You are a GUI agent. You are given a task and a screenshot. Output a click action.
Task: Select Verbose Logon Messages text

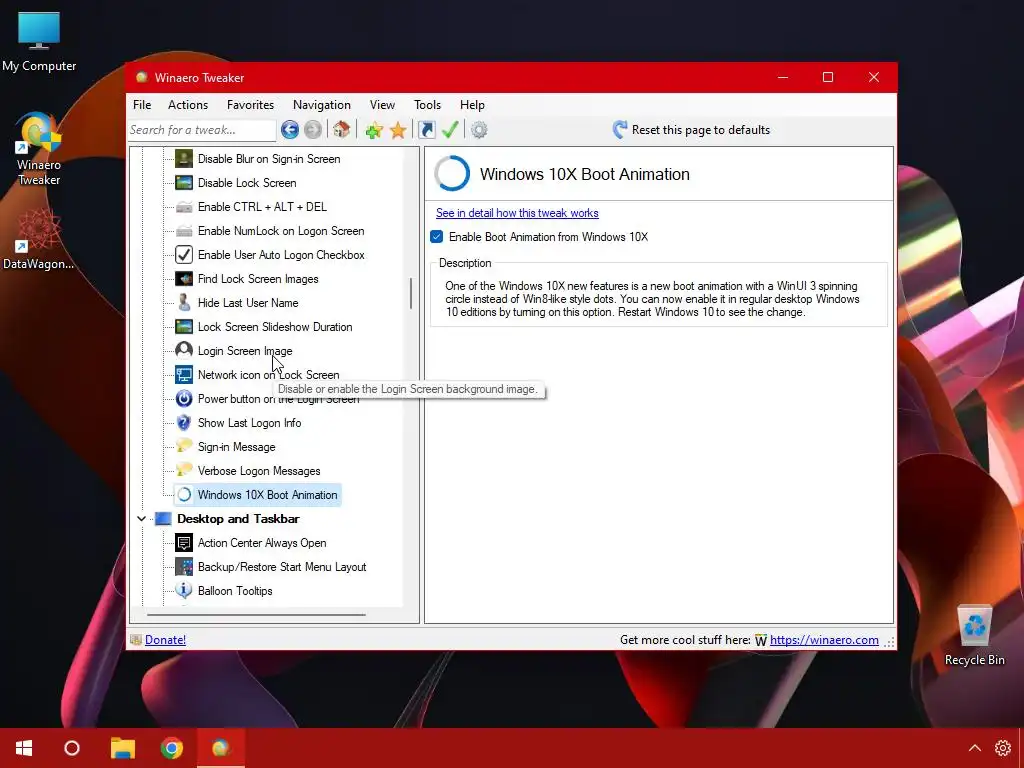[259, 471]
